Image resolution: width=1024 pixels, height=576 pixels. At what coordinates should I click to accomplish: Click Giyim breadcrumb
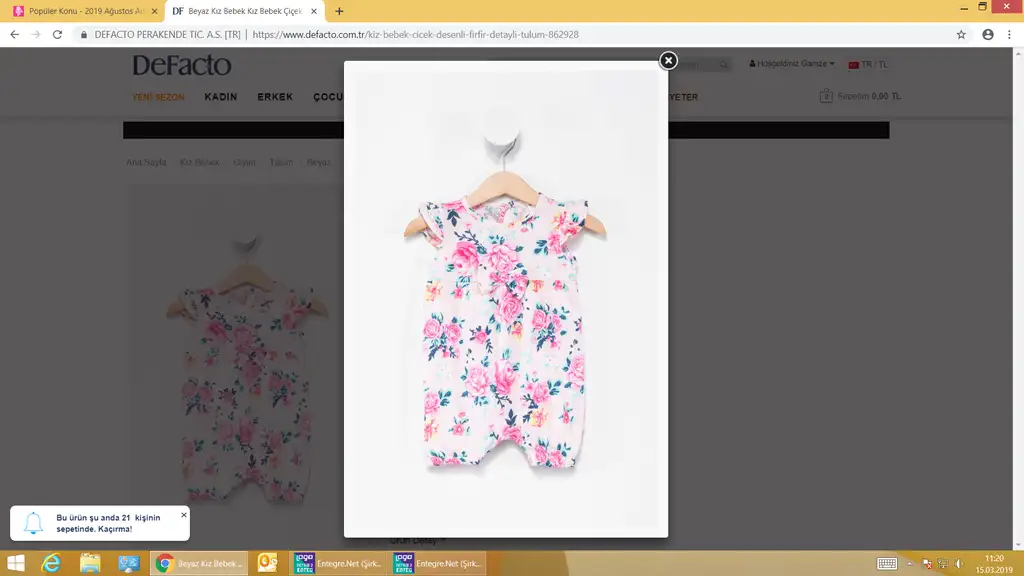coord(244,162)
